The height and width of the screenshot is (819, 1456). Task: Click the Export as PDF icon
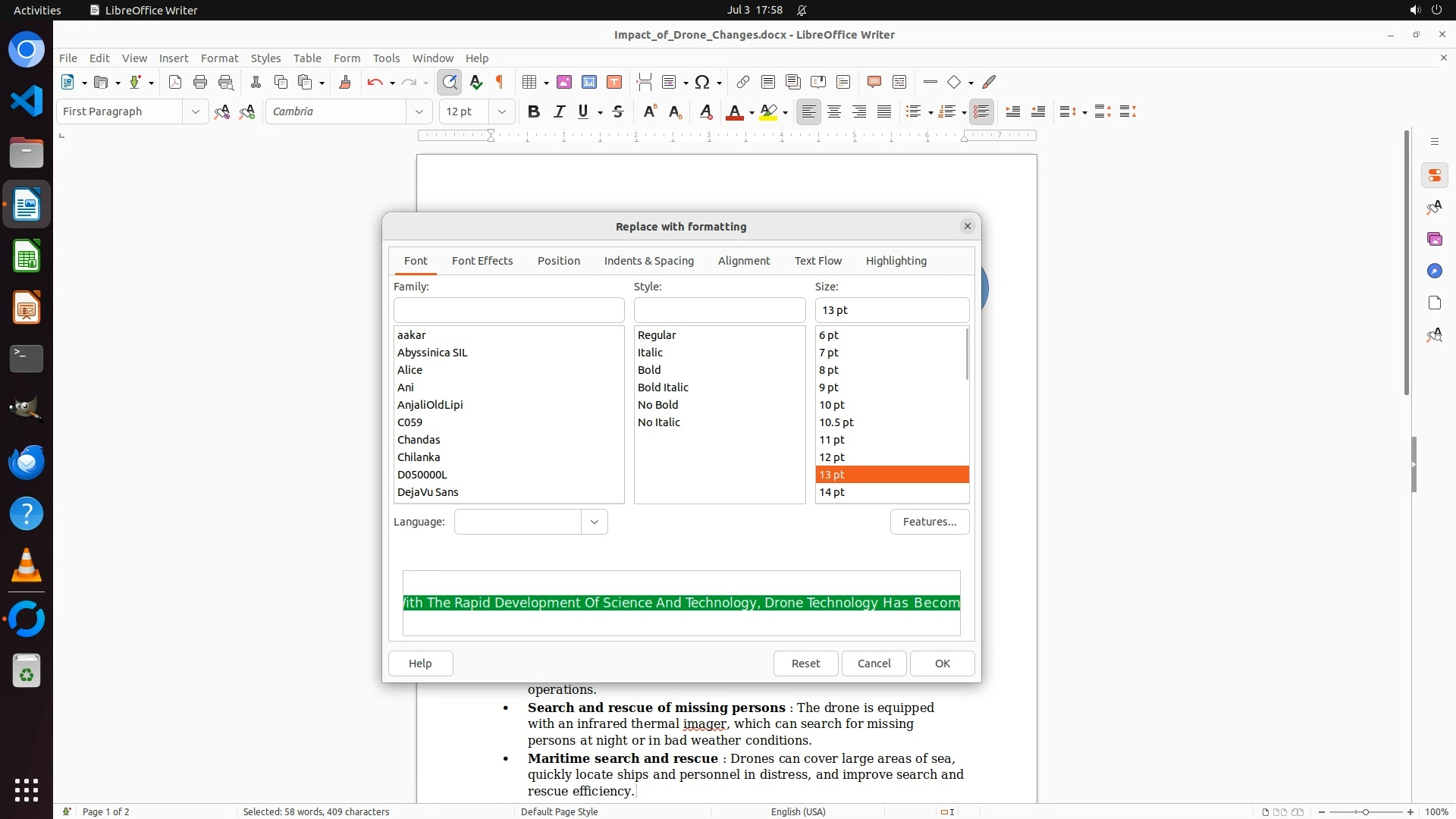click(x=175, y=82)
